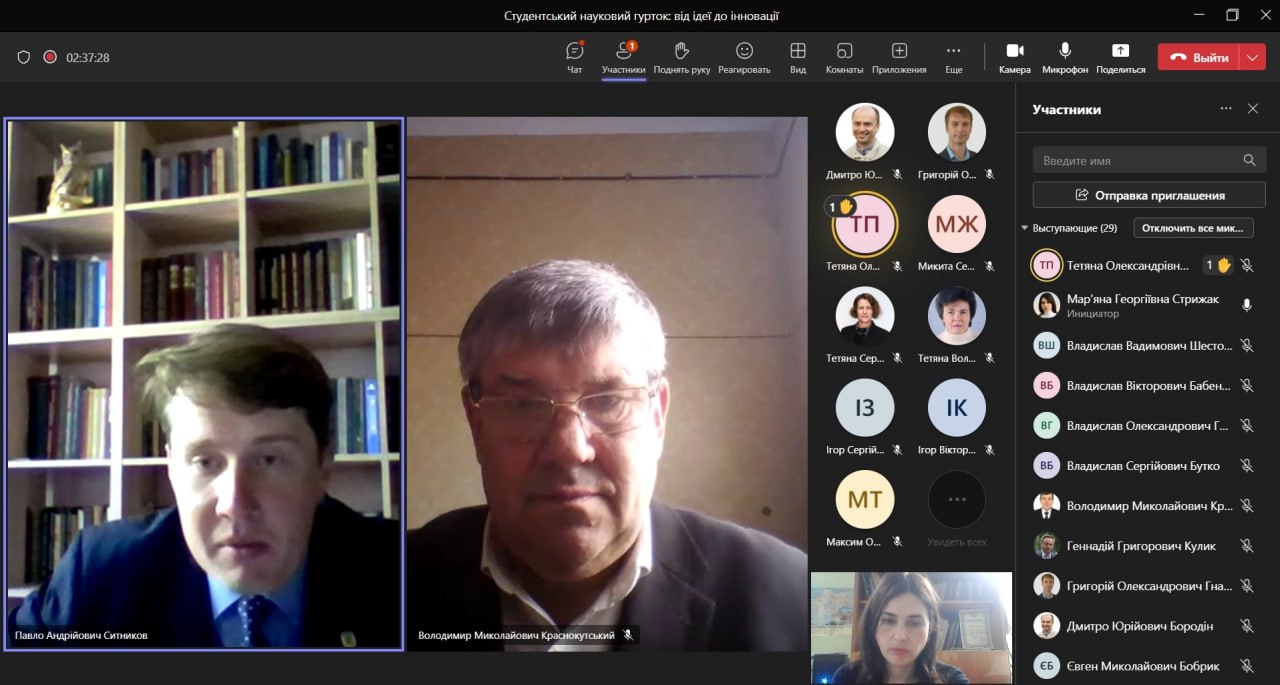Open the Приложения apps menu
Viewport: 1280px width, 685px height.
pos(899,57)
